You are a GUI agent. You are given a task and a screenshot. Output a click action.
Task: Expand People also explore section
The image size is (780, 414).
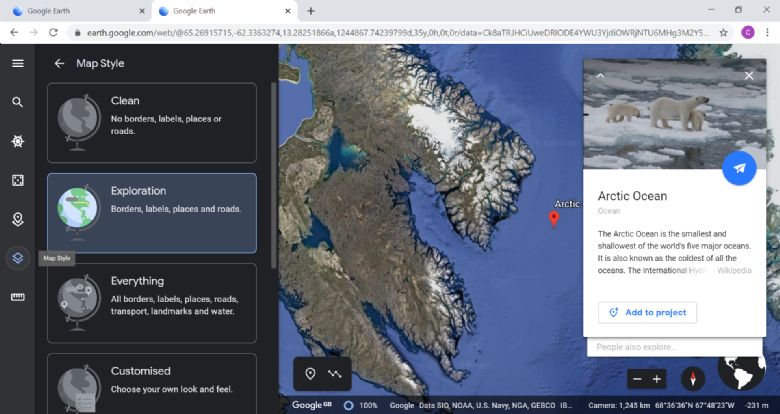coord(675,347)
